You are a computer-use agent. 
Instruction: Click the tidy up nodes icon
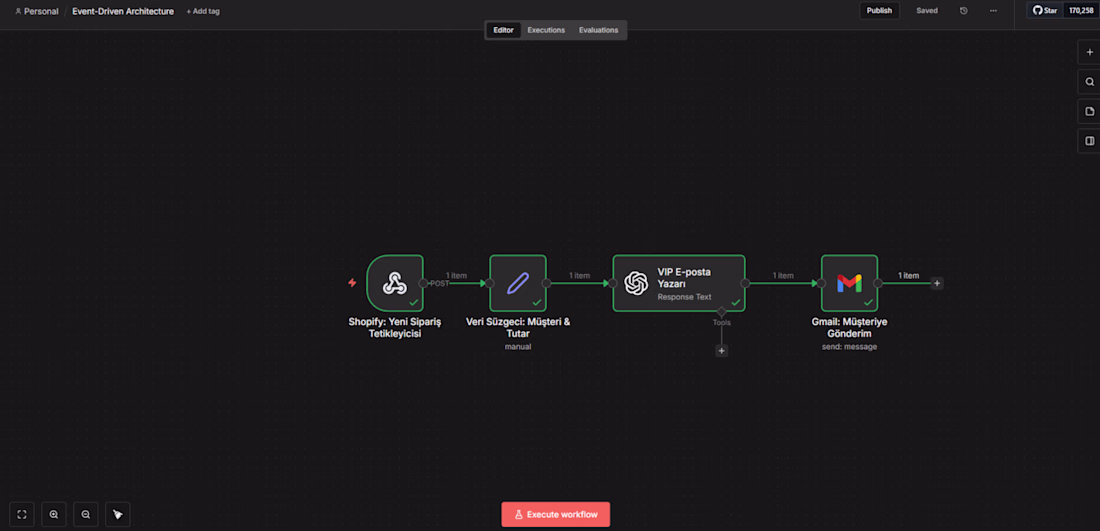pyautogui.click(x=118, y=514)
